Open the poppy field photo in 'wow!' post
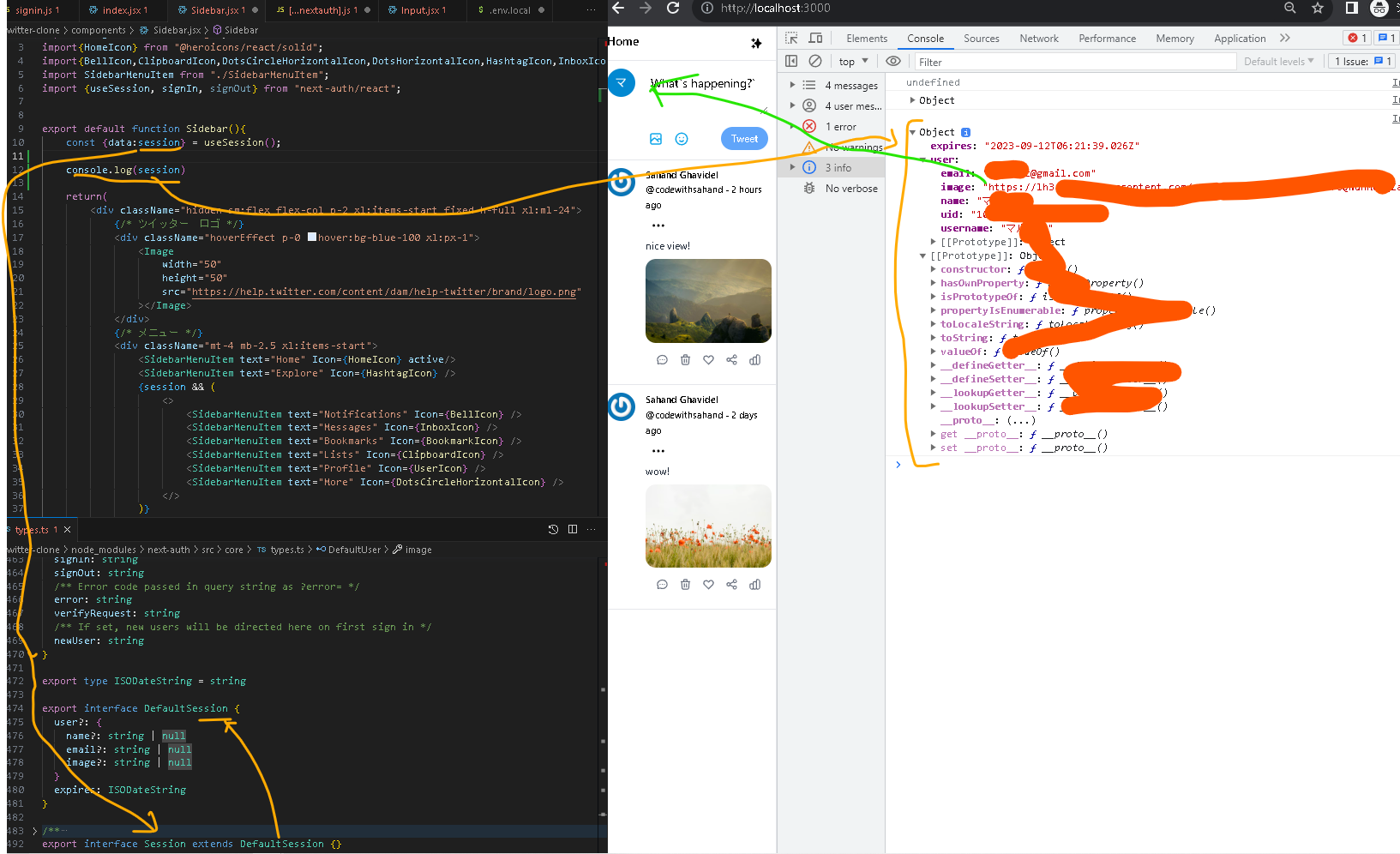 point(708,526)
